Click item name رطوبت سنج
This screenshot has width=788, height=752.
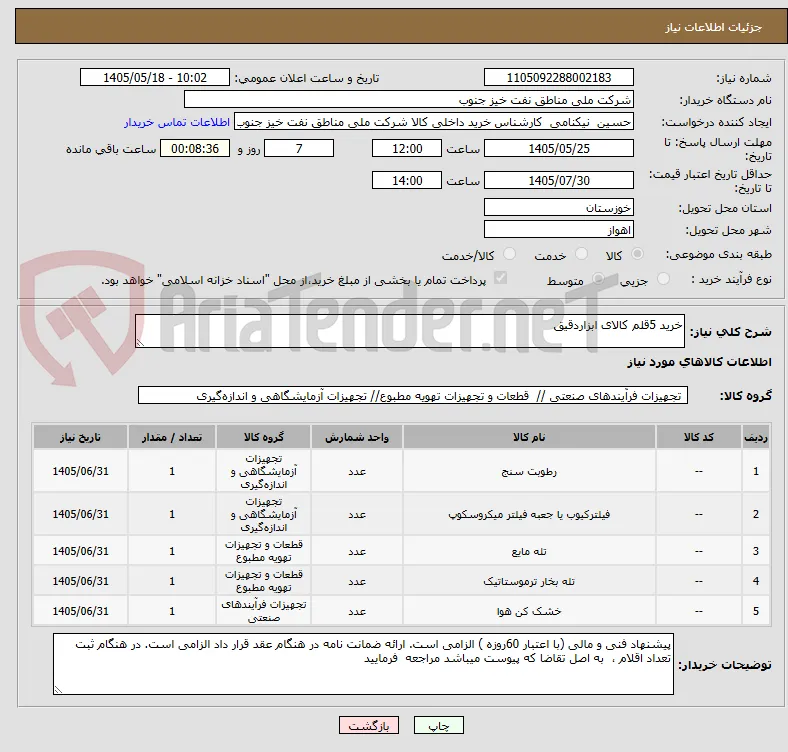tap(529, 472)
